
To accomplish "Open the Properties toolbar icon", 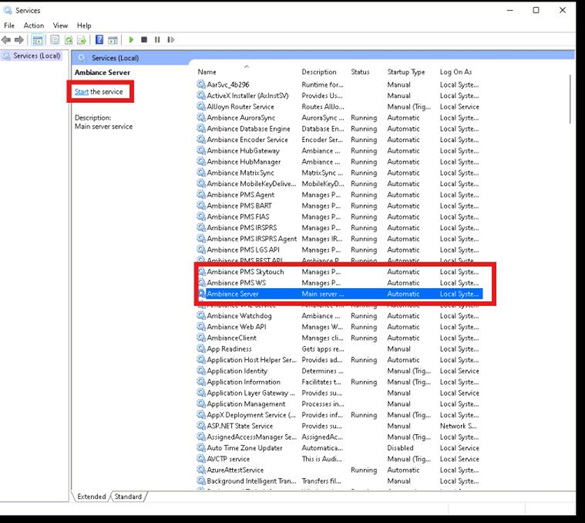I will [55, 40].
